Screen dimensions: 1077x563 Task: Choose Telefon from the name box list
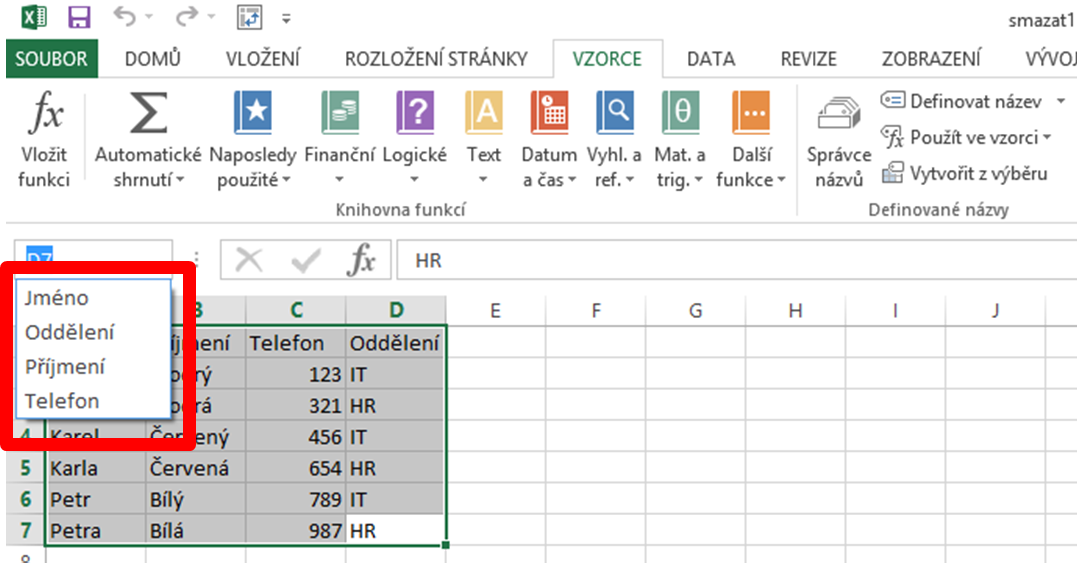pos(93,401)
